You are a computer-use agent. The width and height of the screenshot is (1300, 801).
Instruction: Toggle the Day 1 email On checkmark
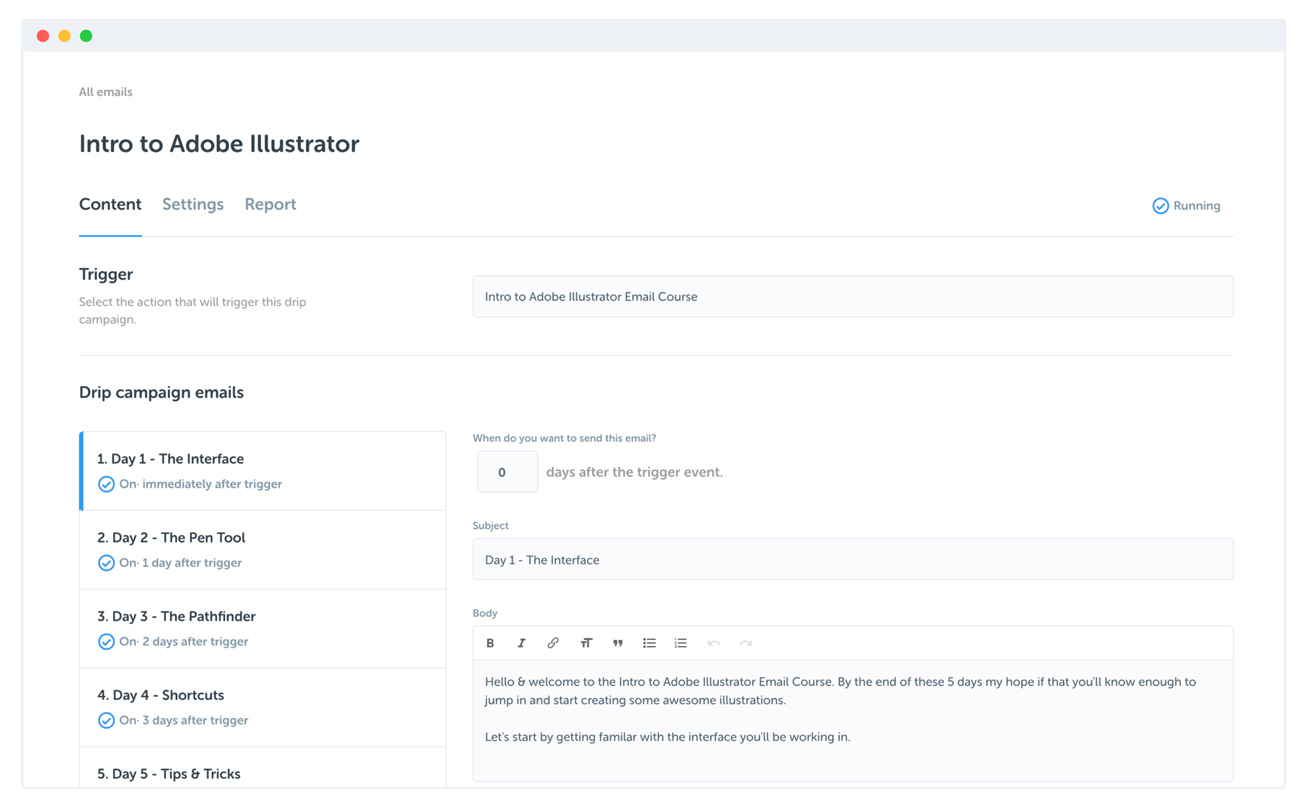tap(106, 484)
